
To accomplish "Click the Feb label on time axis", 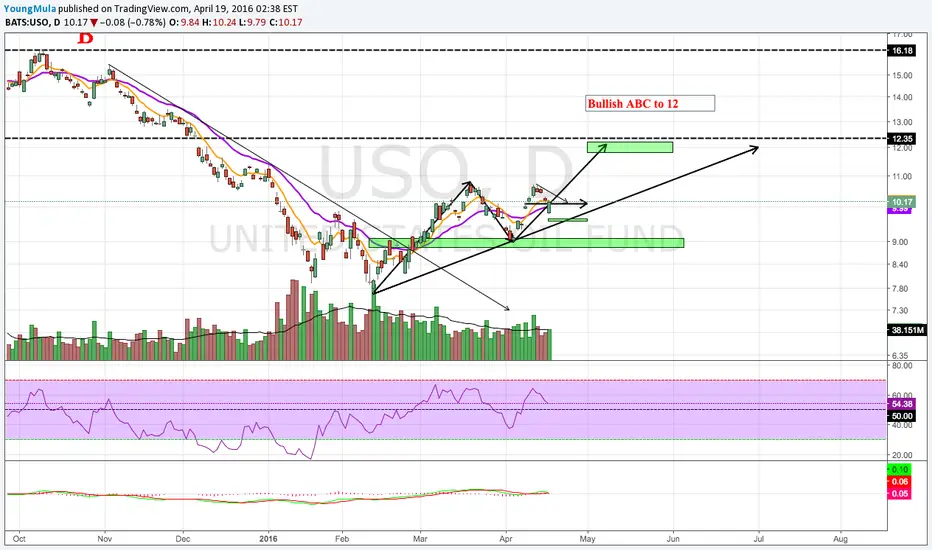I will click(342, 539).
